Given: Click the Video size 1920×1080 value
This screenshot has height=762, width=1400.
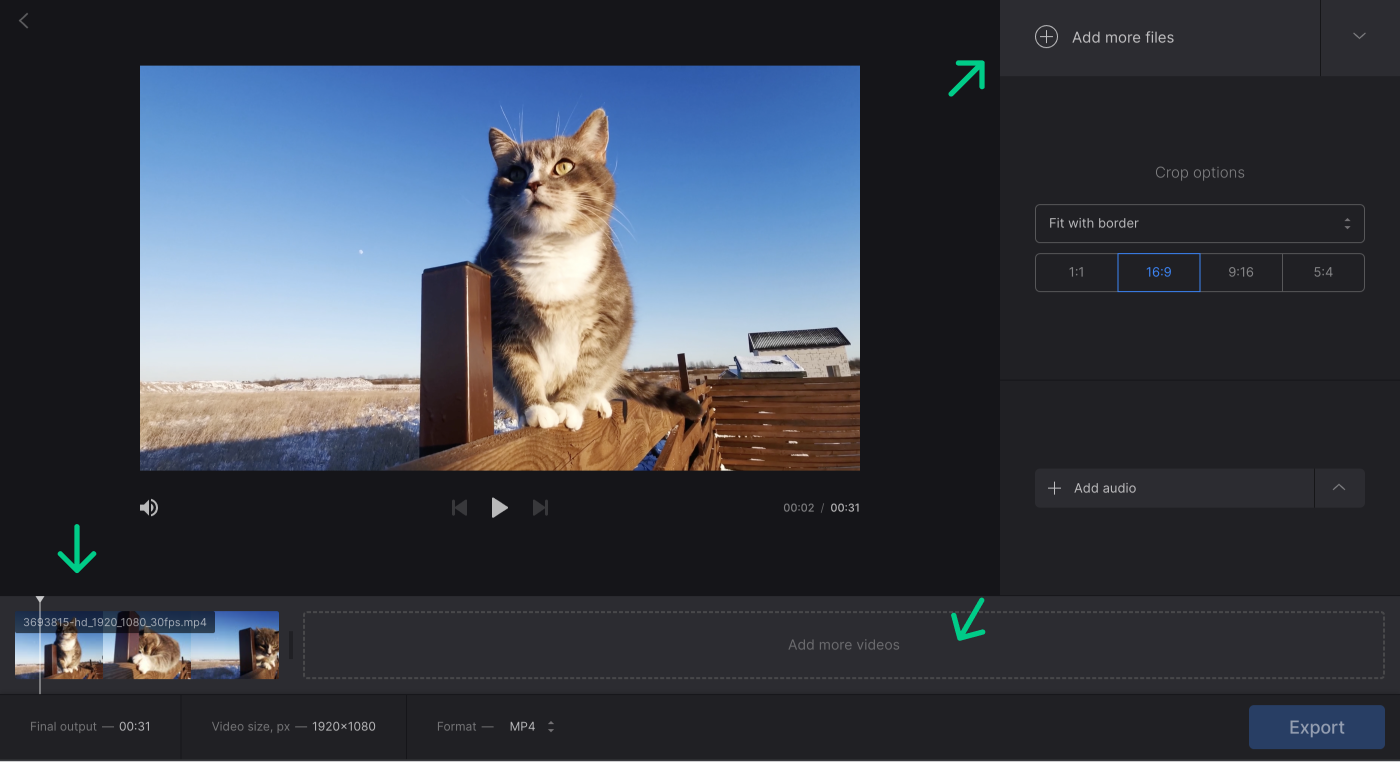Looking at the screenshot, I should [344, 726].
